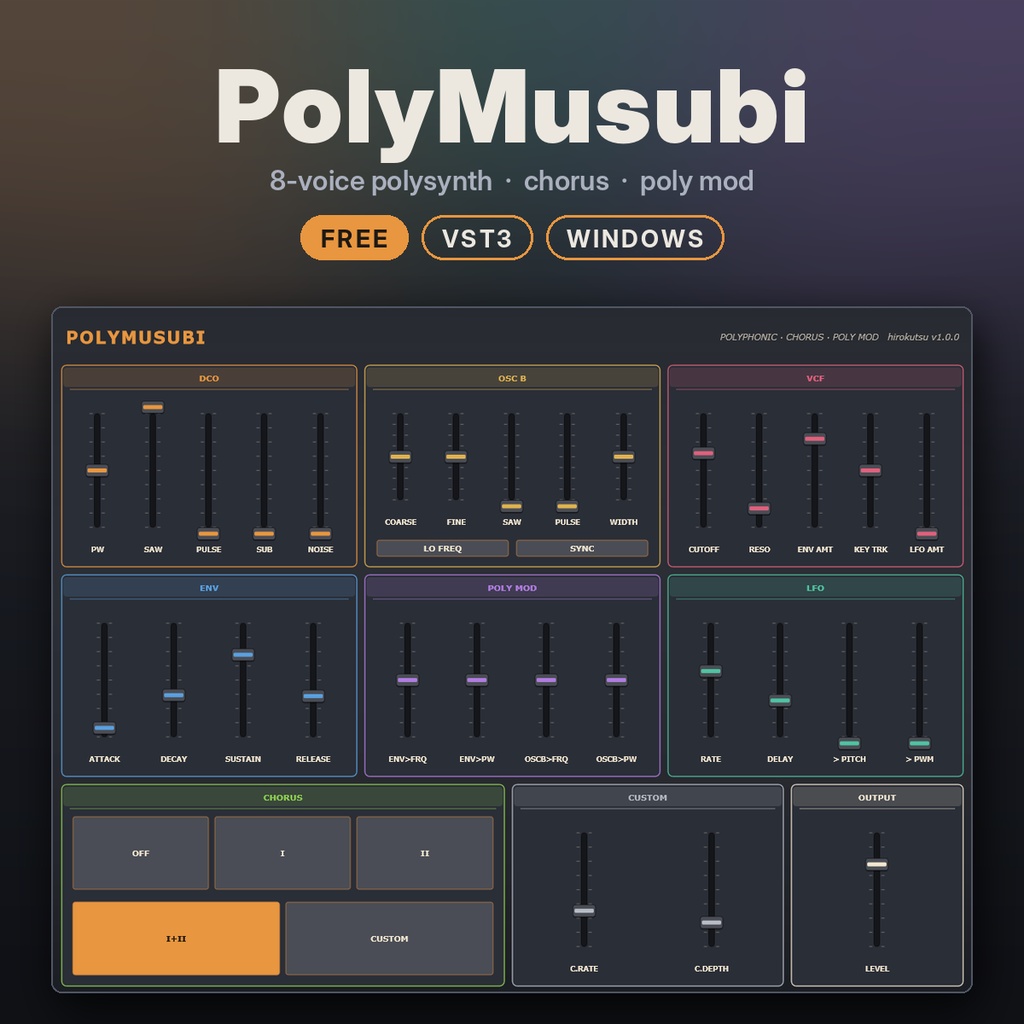This screenshot has width=1024, height=1024.
Task: Click the POLY MOD section header
Action: (512, 588)
